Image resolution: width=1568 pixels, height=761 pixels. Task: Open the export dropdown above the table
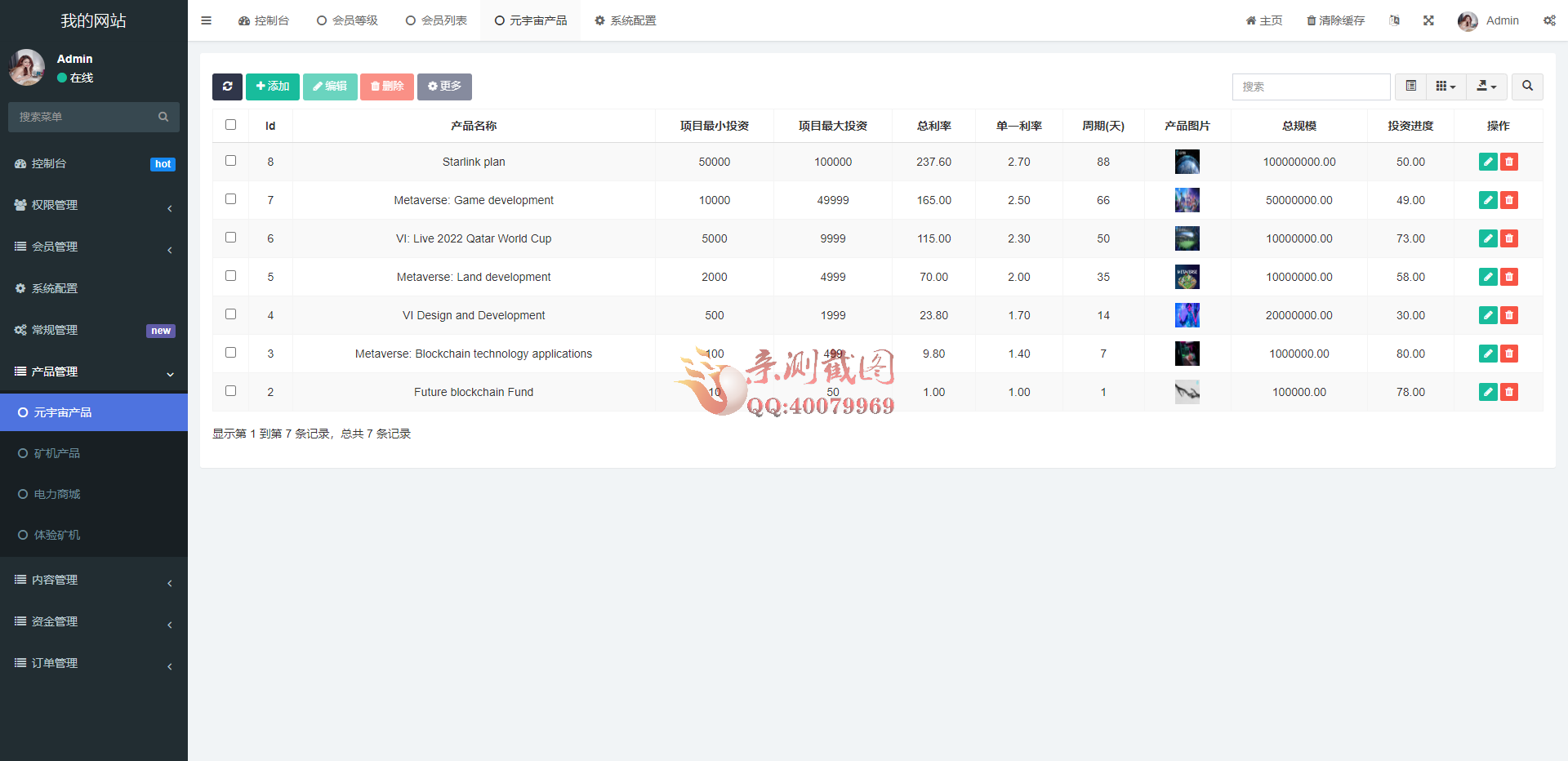pos(1486,87)
